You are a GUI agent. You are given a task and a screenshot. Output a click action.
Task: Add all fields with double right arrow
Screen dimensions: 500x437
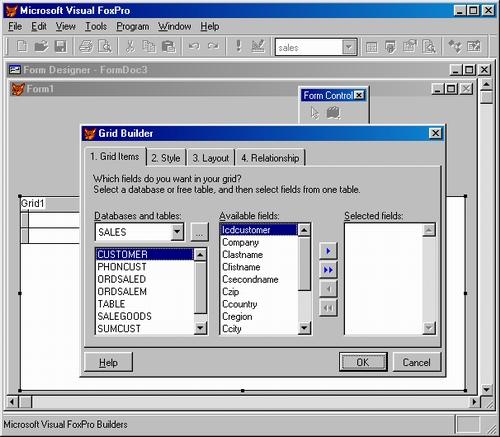click(x=328, y=270)
